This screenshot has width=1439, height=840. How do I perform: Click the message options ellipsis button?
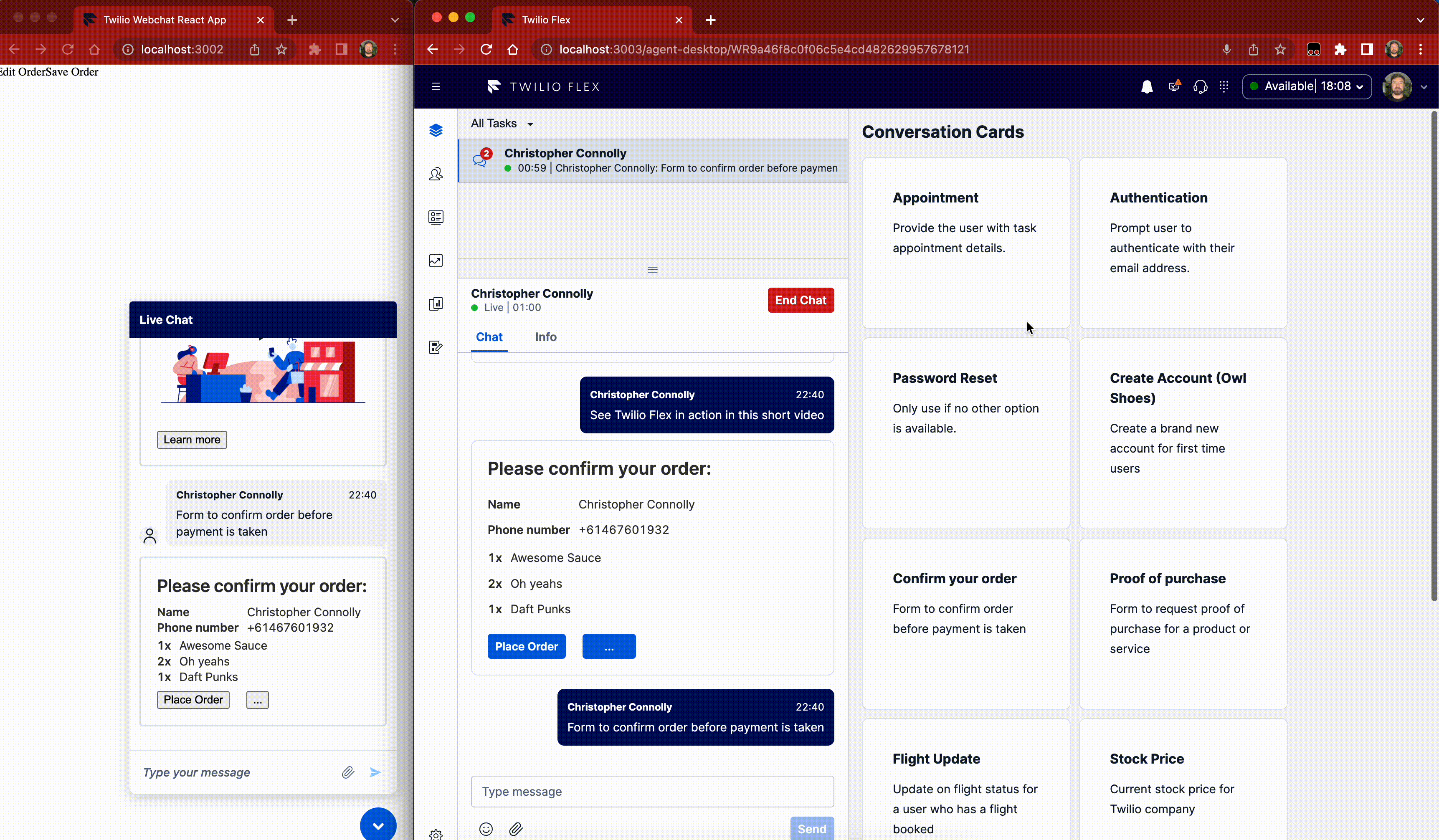tap(609, 646)
